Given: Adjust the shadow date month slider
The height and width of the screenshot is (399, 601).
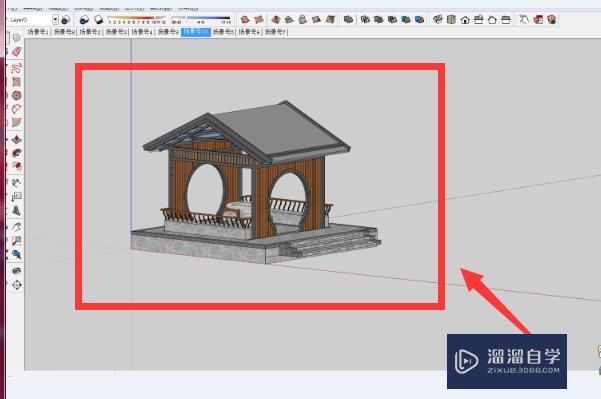Looking at the screenshot, I should pyautogui.click(x=137, y=20).
